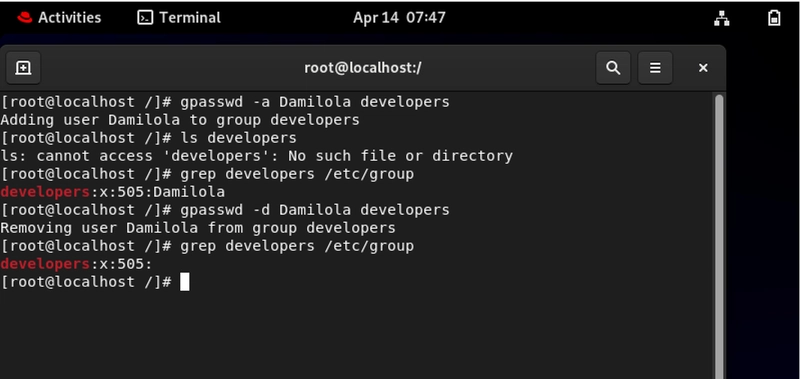Screen dimensions: 800x379
Task: Click the last red developers text
Action: [x=45, y=264]
